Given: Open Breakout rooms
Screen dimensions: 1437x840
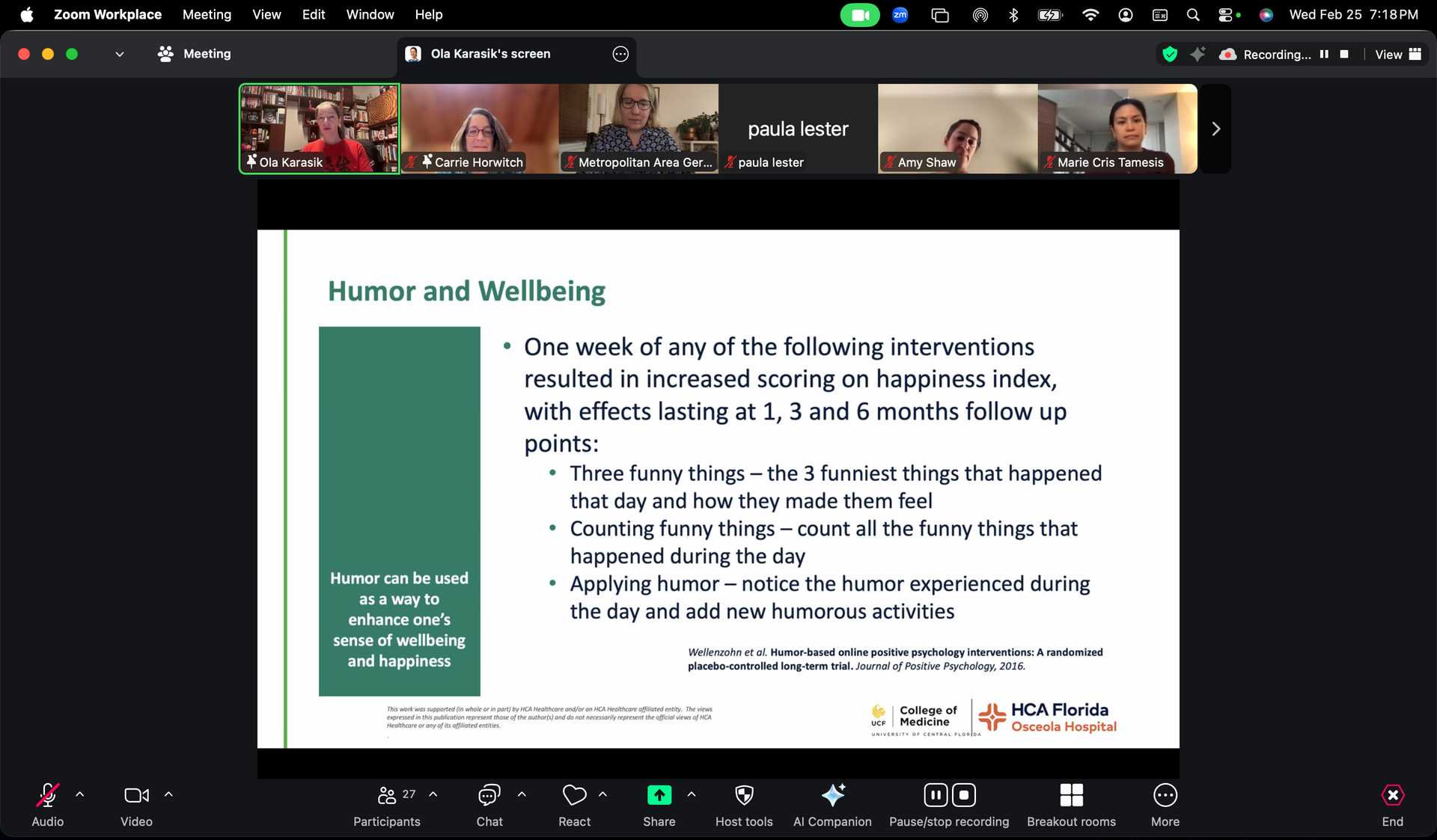Looking at the screenshot, I should [x=1071, y=796].
